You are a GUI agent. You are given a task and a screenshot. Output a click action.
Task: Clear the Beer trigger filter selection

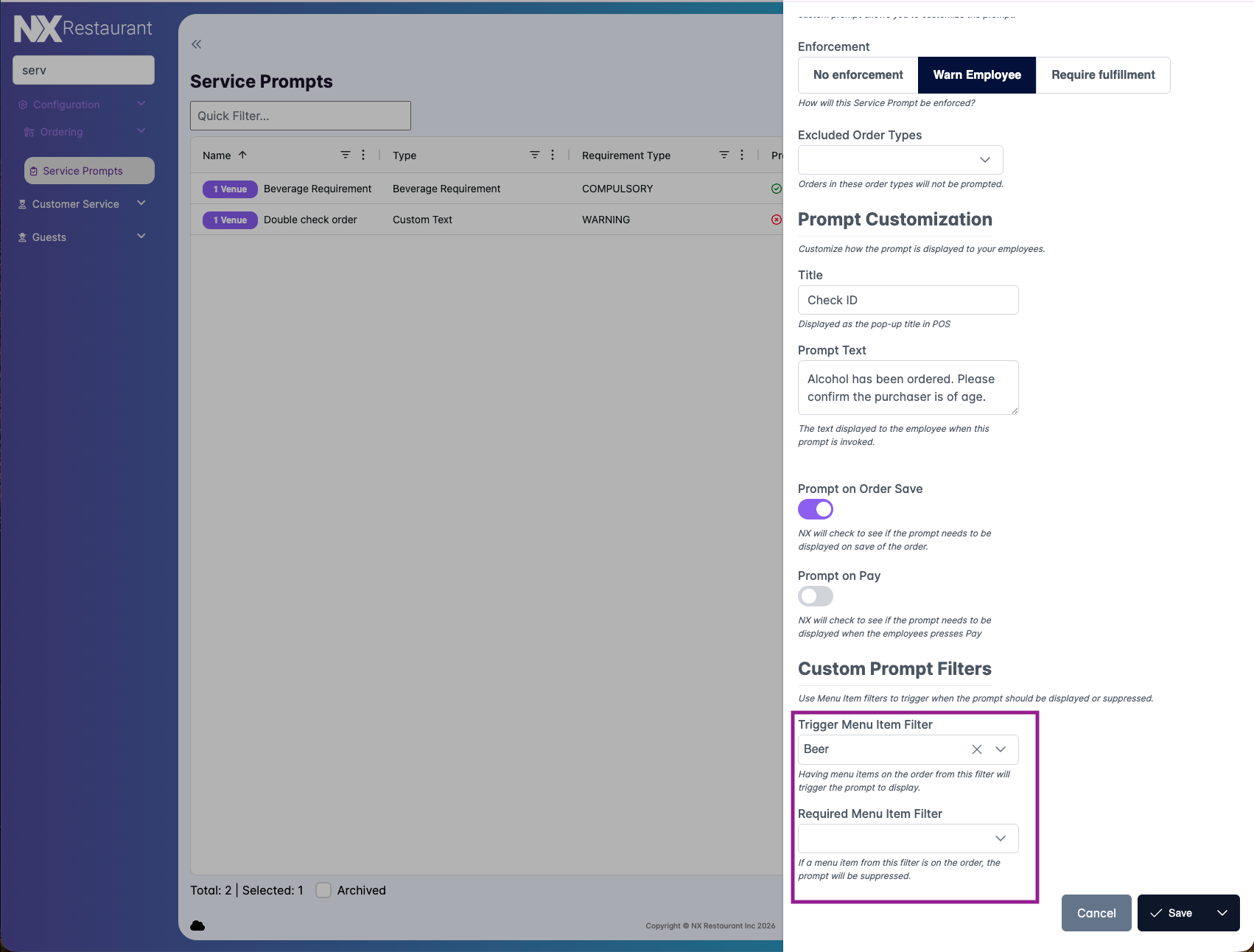[976, 749]
